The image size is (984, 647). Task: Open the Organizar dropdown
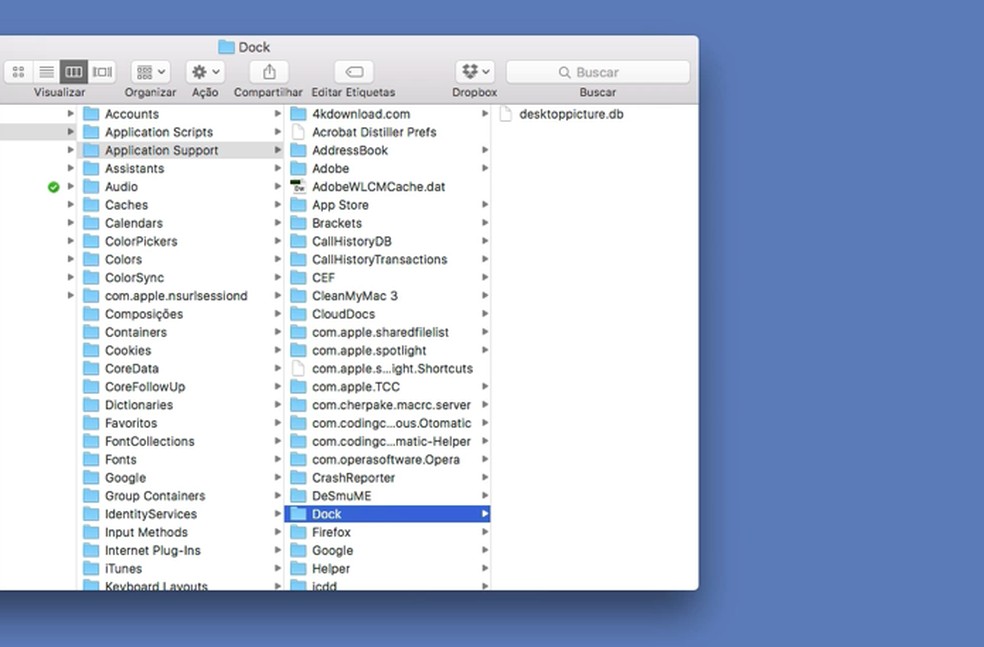(x=151, y=72)
